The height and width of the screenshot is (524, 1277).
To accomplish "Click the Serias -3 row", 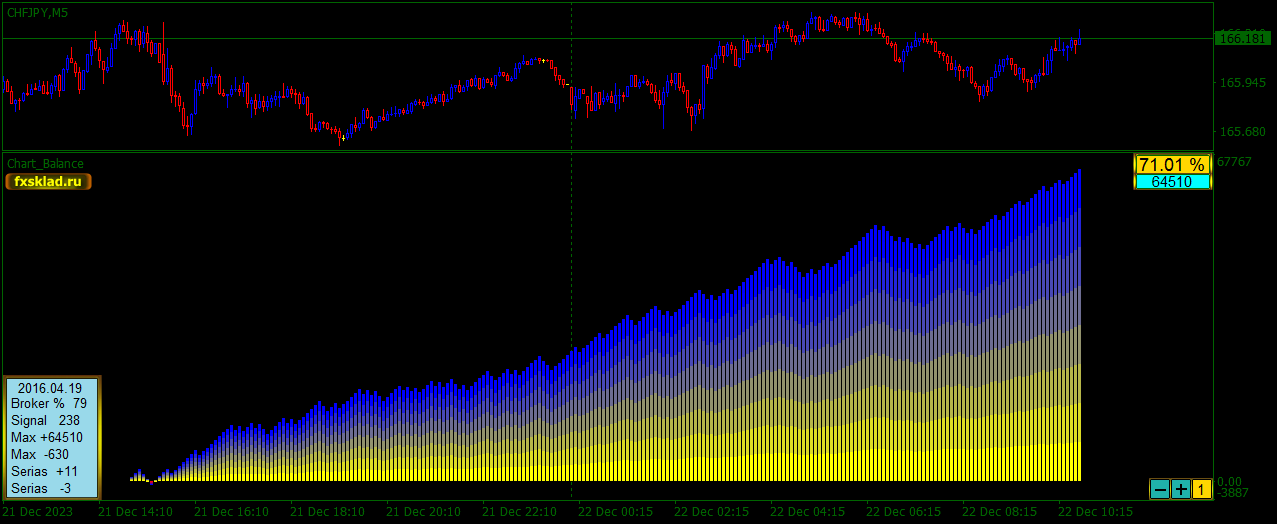I will pyautogui.click(x=41, y=489).
